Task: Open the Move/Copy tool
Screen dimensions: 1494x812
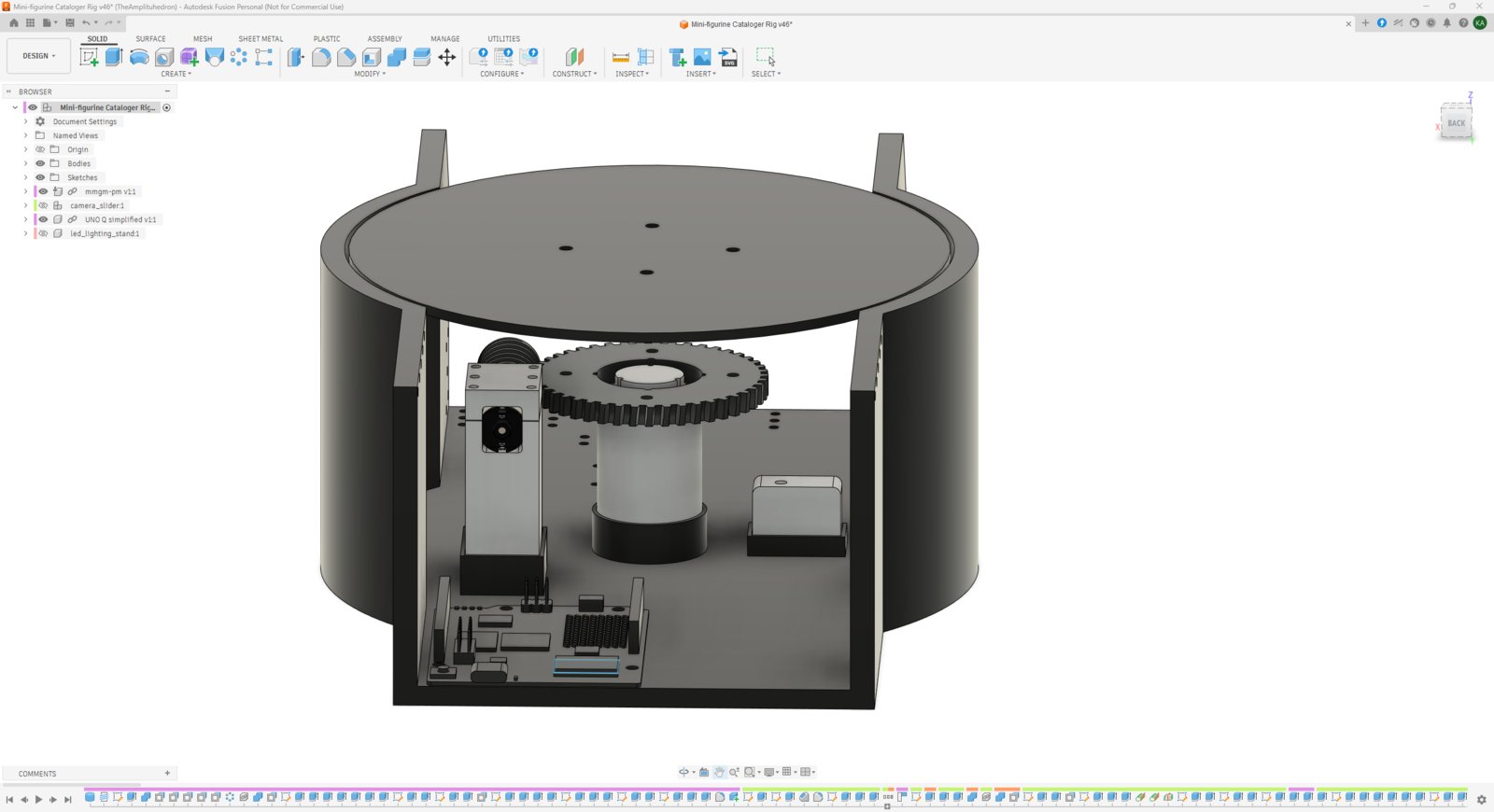Action: [447, 57]
